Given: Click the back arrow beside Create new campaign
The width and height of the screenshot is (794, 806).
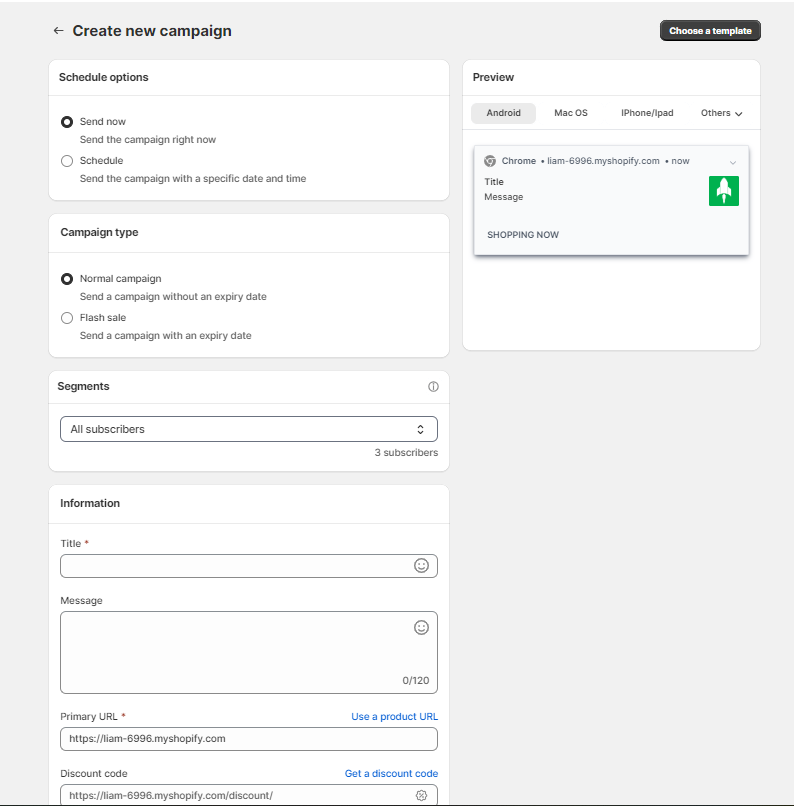Looking at the screenshot, I should [x=58, y=31].
